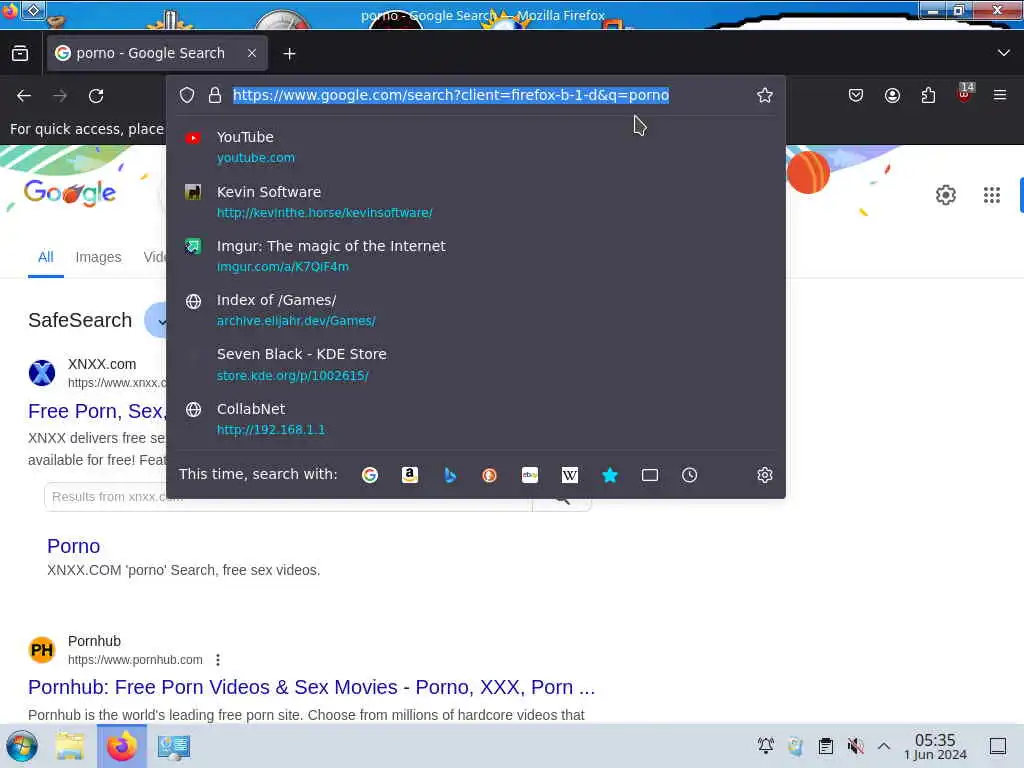Open tracking protection shield icon
The height and width of the screenshot is (768, 1024).
[x=187, y=95]
